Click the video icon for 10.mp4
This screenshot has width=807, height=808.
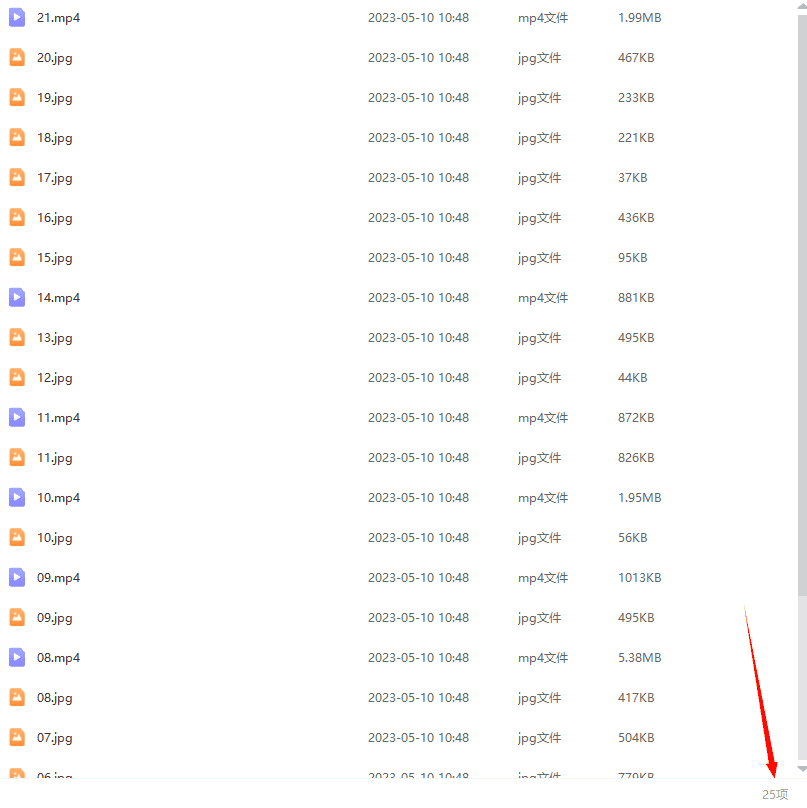[x=17, y=498]
